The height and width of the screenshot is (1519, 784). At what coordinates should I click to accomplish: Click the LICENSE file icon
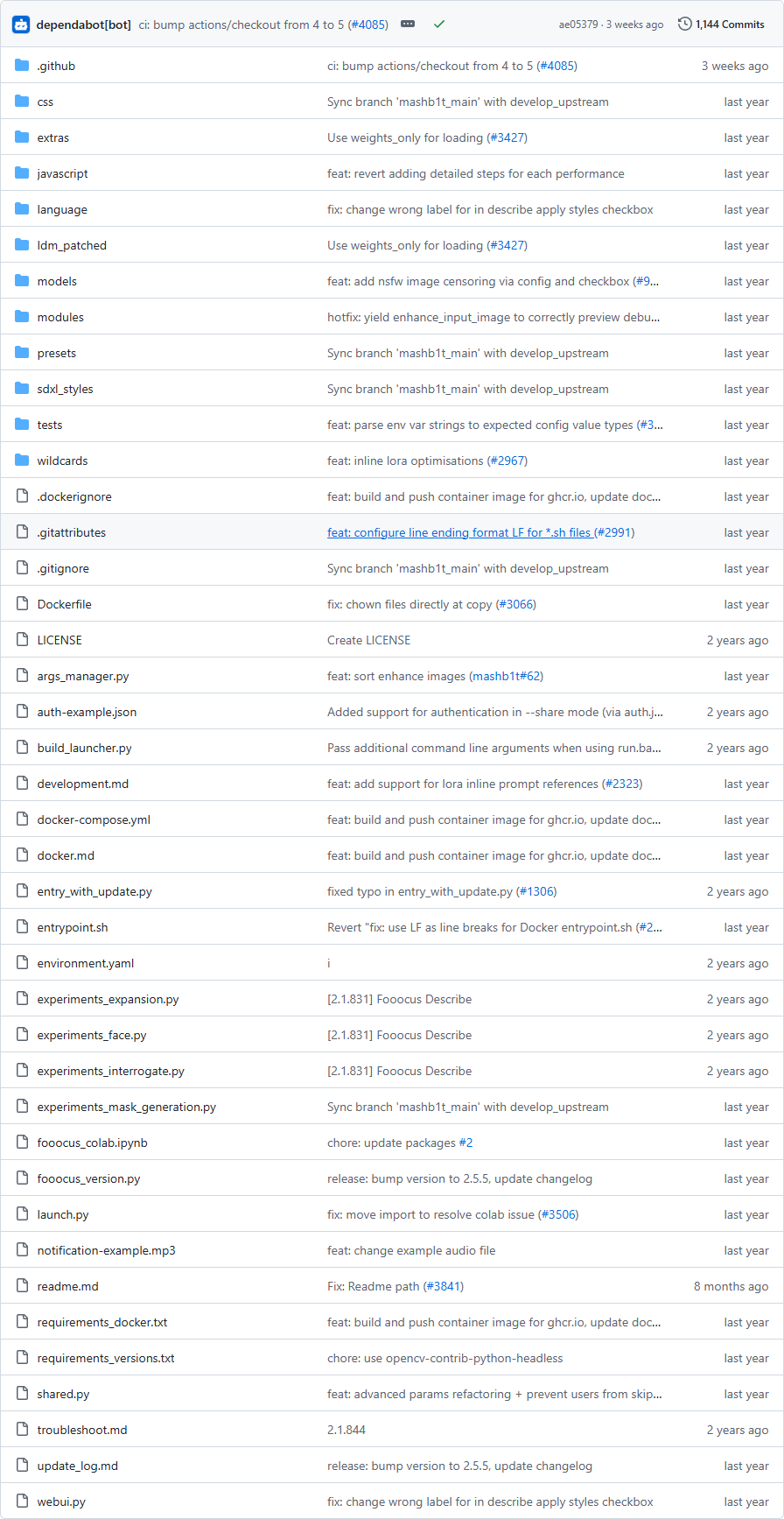(22, 640)
